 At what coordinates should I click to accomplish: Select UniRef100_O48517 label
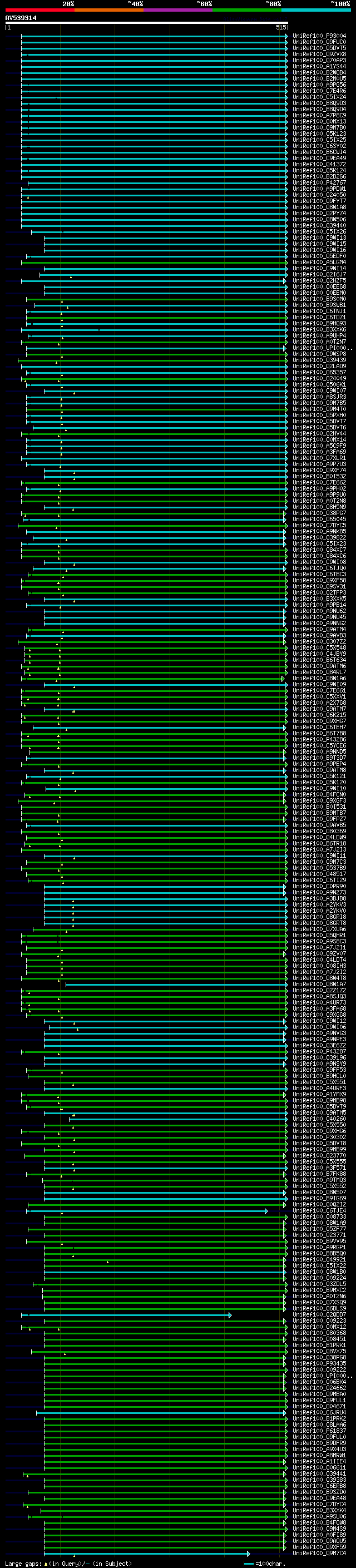tap(319, 875)
